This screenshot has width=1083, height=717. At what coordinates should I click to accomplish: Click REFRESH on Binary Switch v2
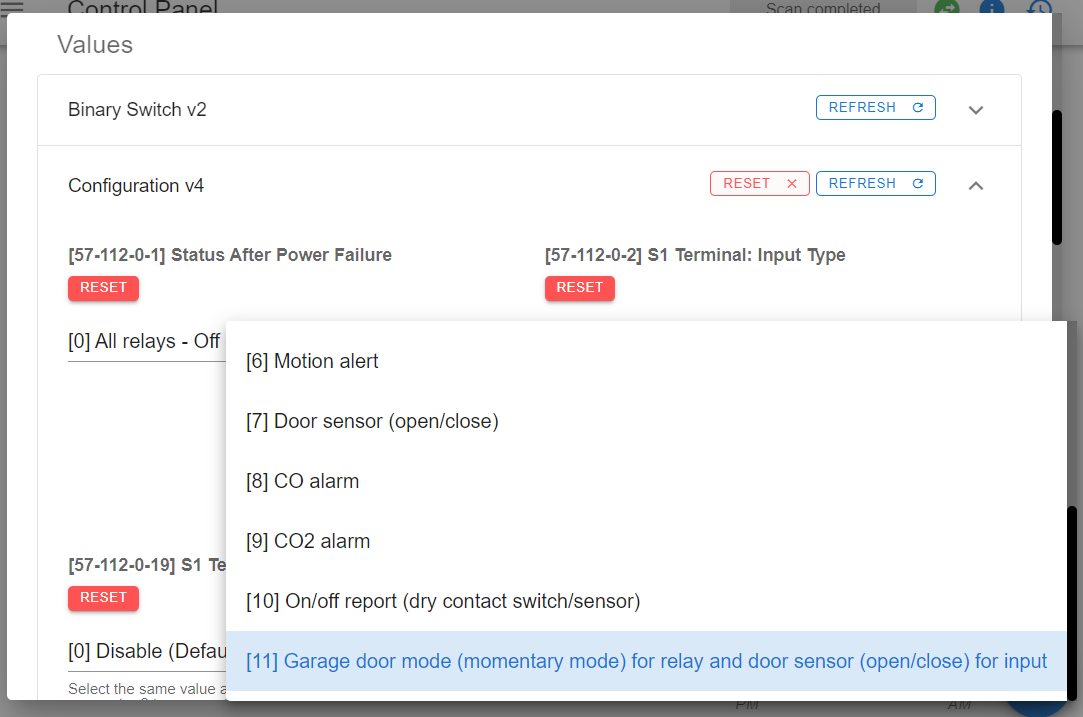coord(876,107)
